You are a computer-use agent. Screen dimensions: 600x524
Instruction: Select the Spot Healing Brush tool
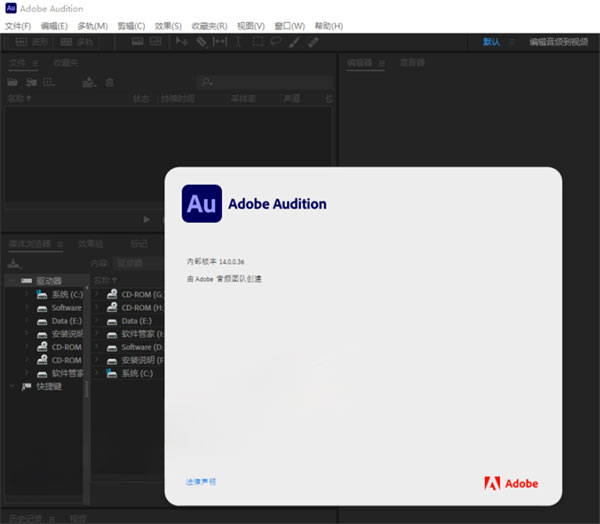[313, 42]
